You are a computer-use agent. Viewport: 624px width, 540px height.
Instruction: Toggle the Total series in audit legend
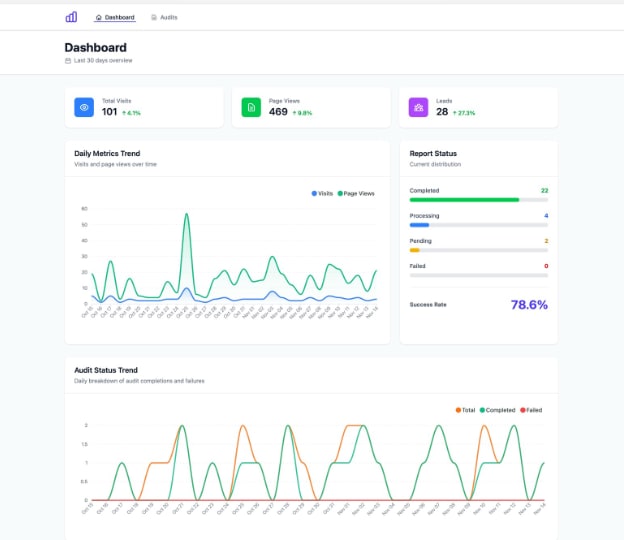point(465,410)
